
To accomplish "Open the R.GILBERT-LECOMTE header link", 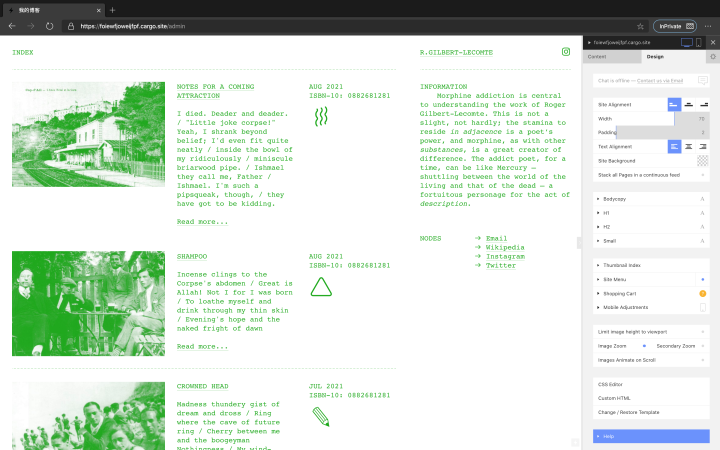I will (456, 52).
